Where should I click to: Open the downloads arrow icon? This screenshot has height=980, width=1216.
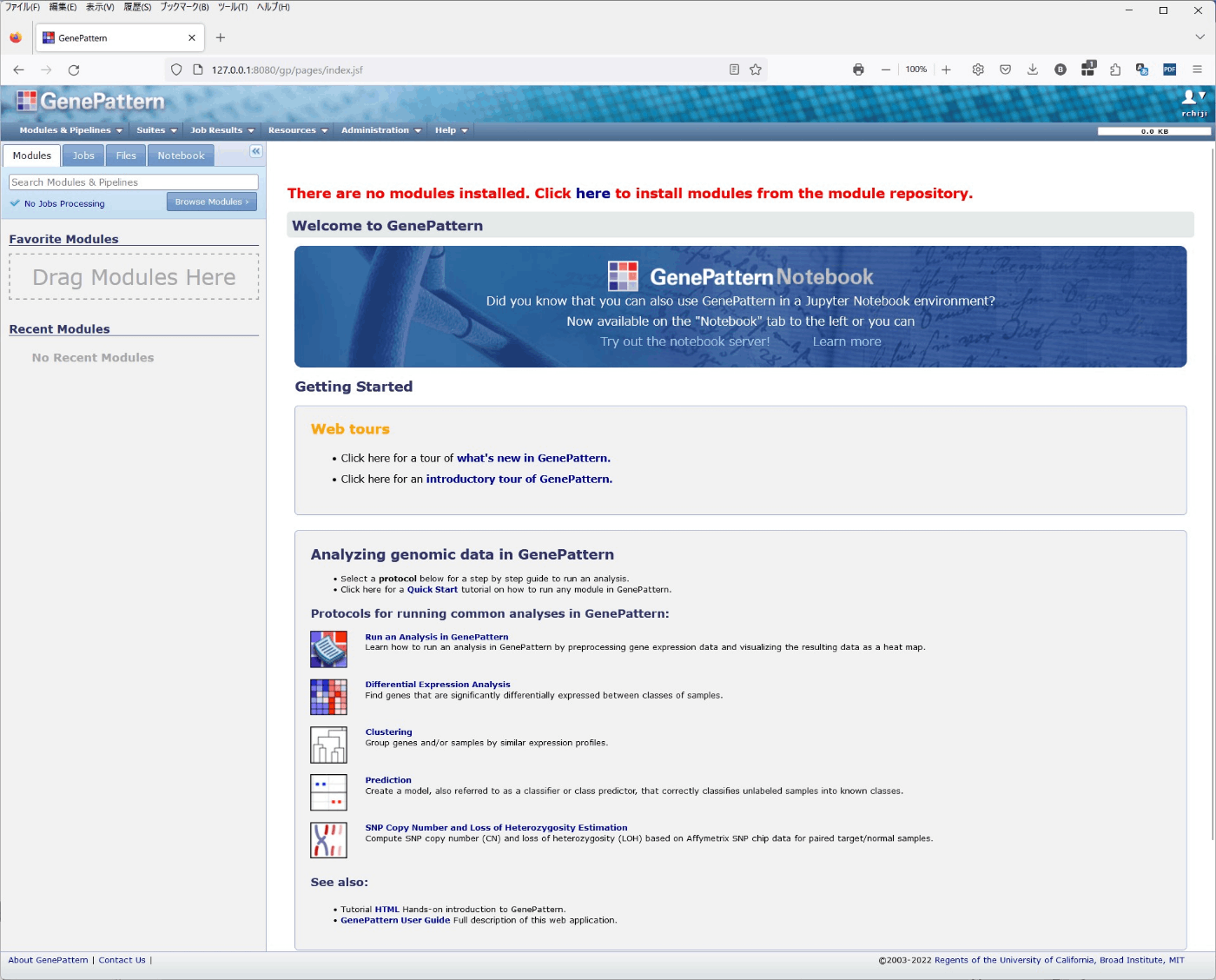(x=1033, y=70)
